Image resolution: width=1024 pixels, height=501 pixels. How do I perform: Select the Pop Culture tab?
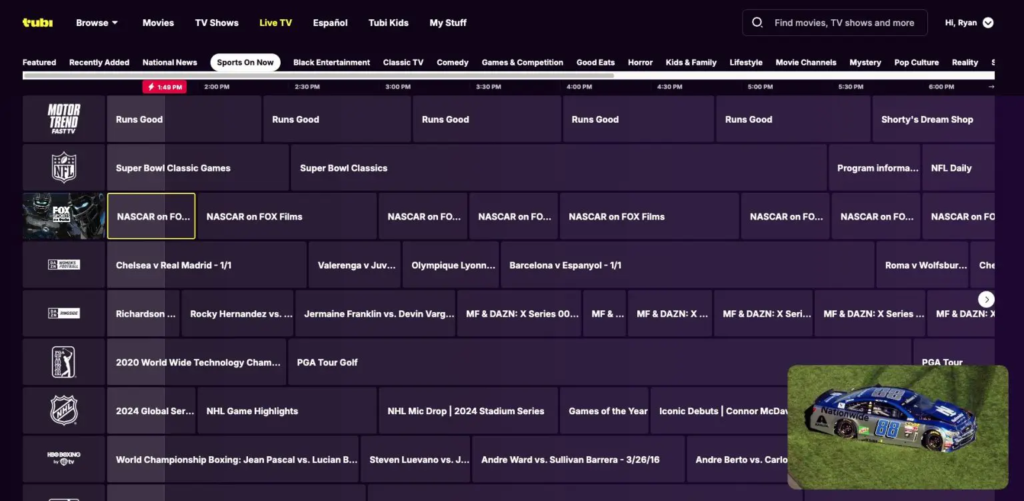point(916,63)
